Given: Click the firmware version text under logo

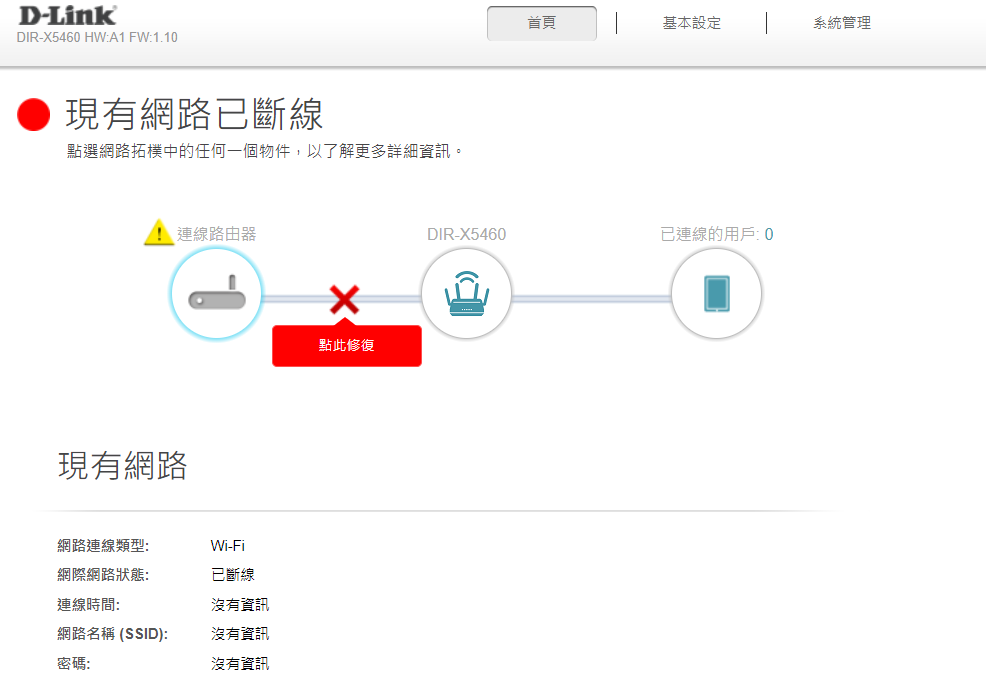Looking at the screenshot, I should tap(97, 38).
